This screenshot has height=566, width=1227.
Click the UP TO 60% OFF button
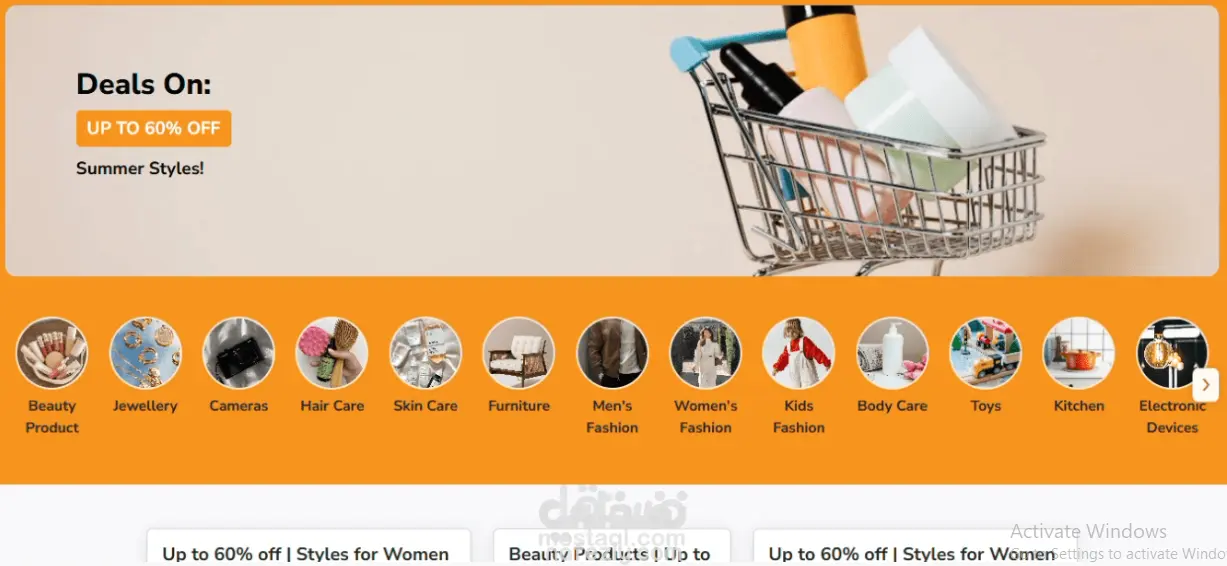point(154,129)
